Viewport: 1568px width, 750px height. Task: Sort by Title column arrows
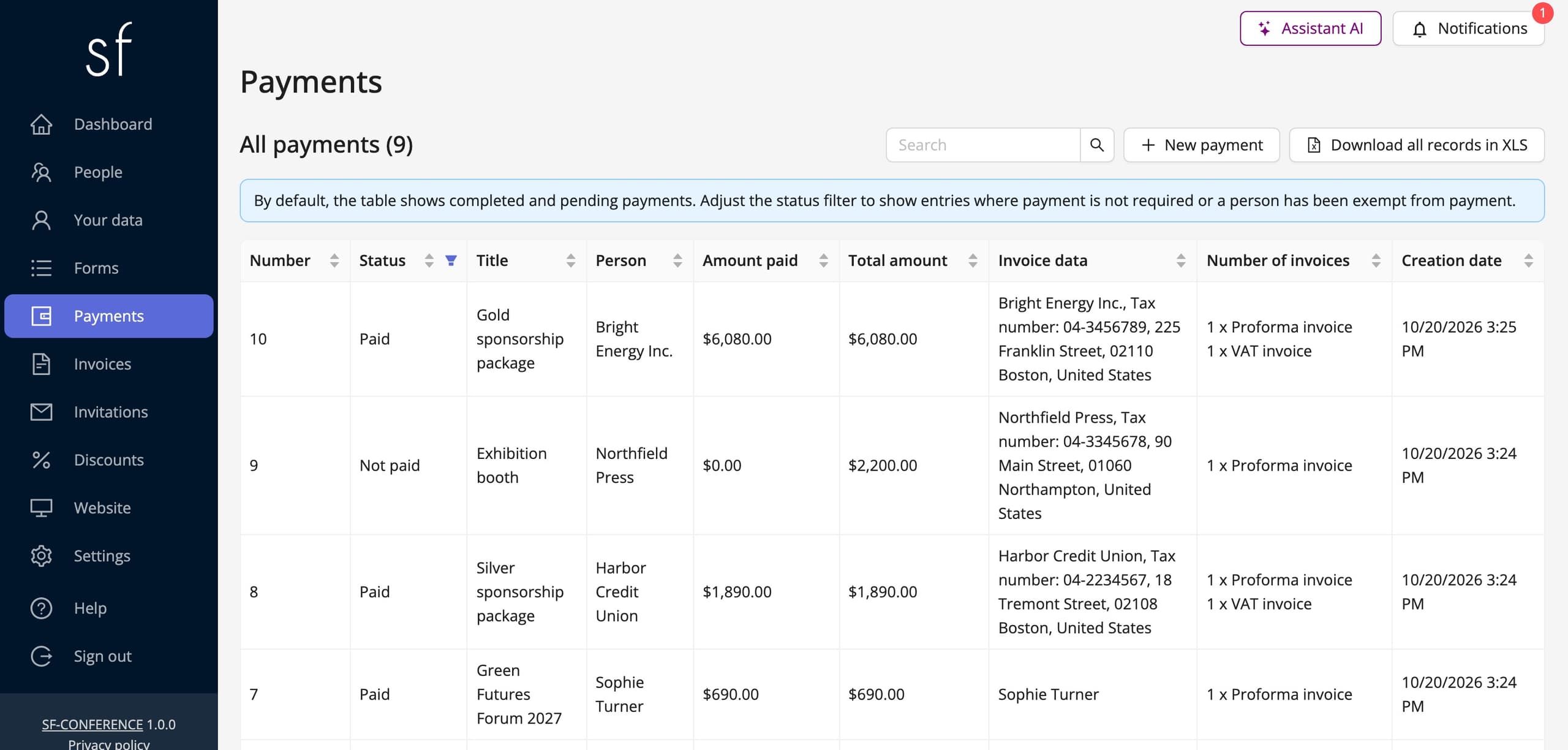click(571, 260)
